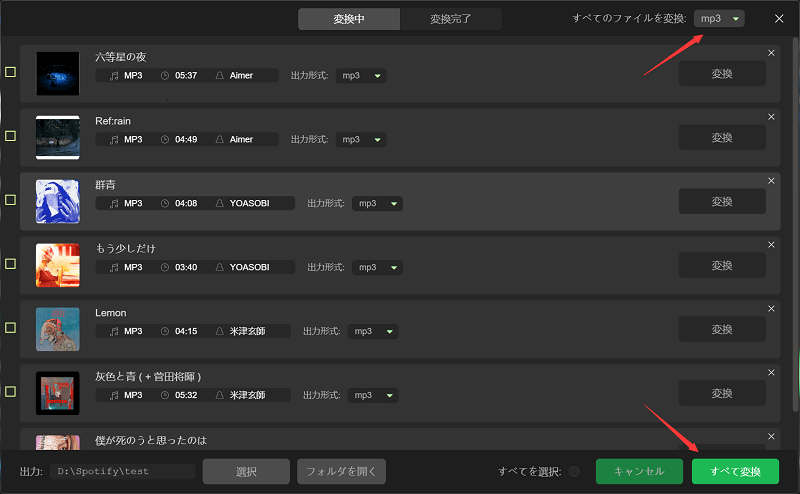Click 変換 button for Ref:rain
This screenshot has height=494, width=800.
pos(722,137)
